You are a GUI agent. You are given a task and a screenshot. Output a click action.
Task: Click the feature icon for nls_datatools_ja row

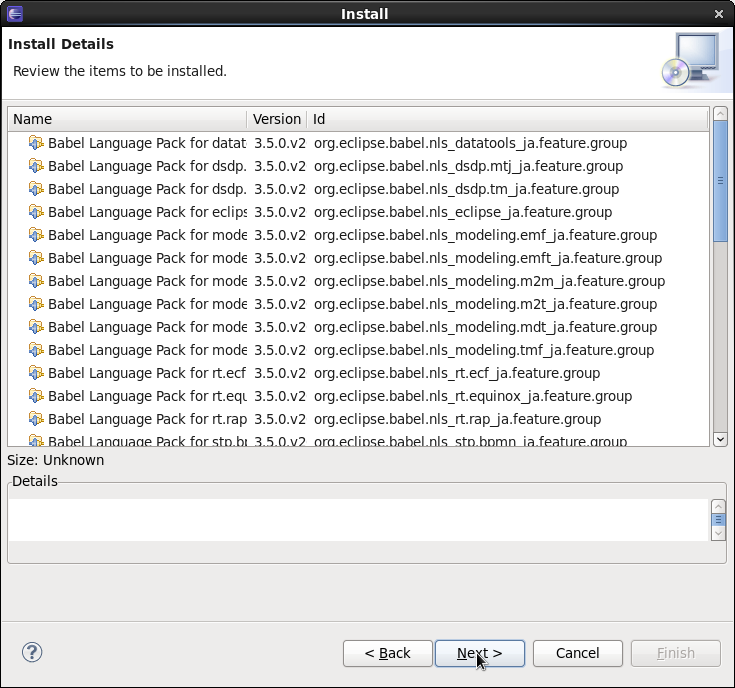36,142
